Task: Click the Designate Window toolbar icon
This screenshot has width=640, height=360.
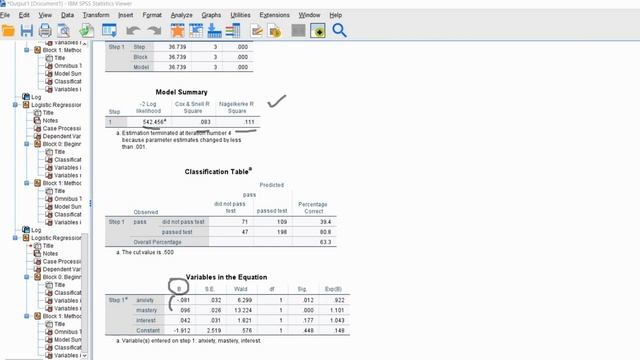Action: pyautogui.click(x=318, y=31)
